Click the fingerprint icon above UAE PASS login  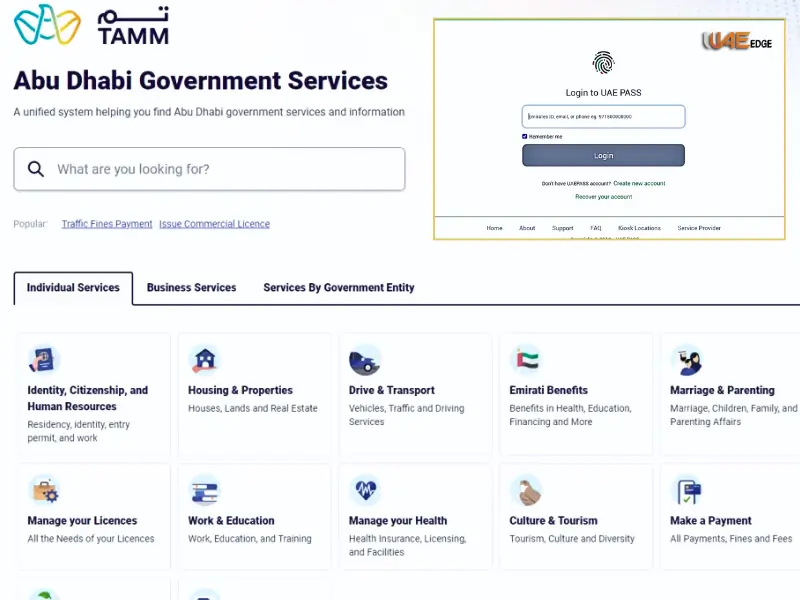pyautogui.click(x=601, y=62)
